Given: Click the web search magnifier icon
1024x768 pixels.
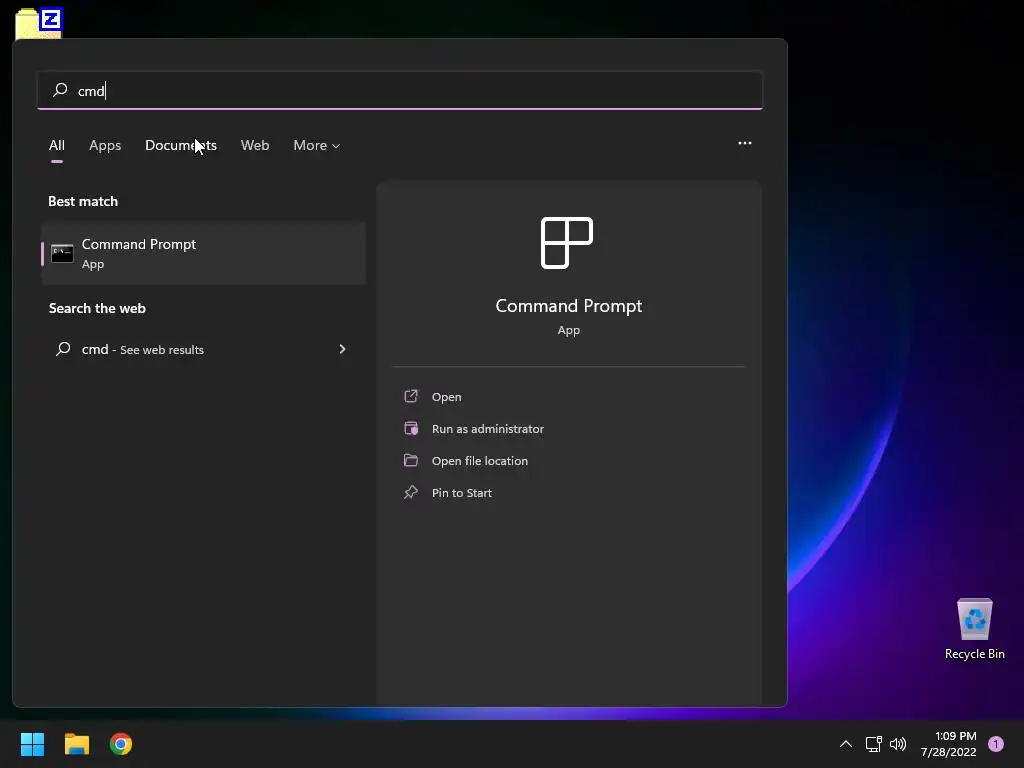Looking at the screenshot, I should click(x=63, y=349).
